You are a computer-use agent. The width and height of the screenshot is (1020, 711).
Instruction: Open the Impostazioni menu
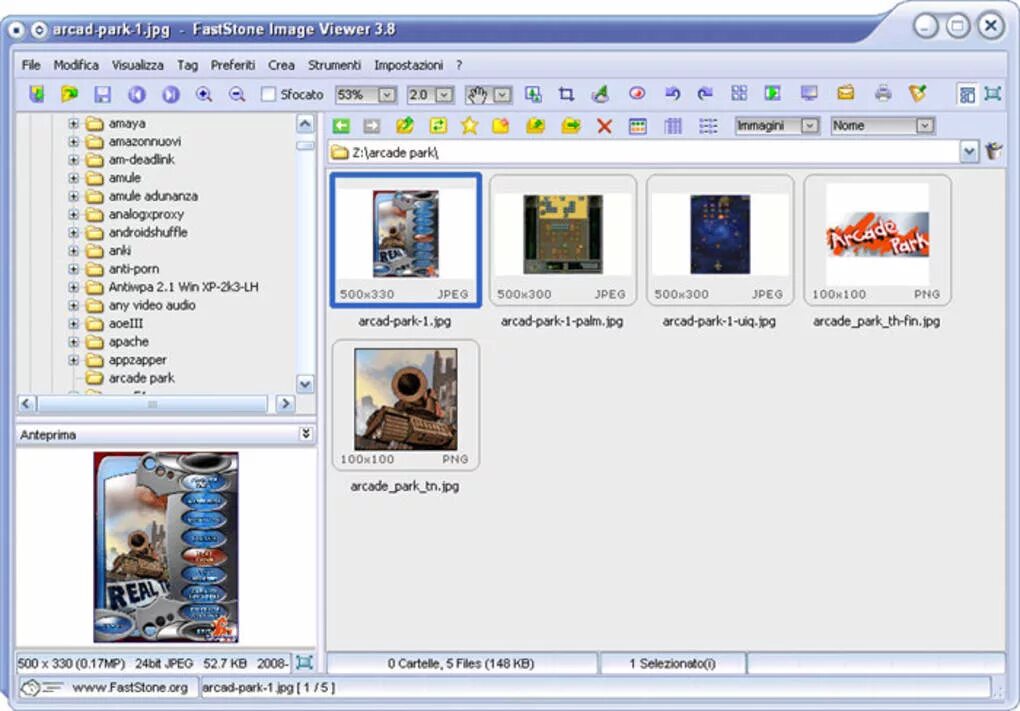pos(409,65)
